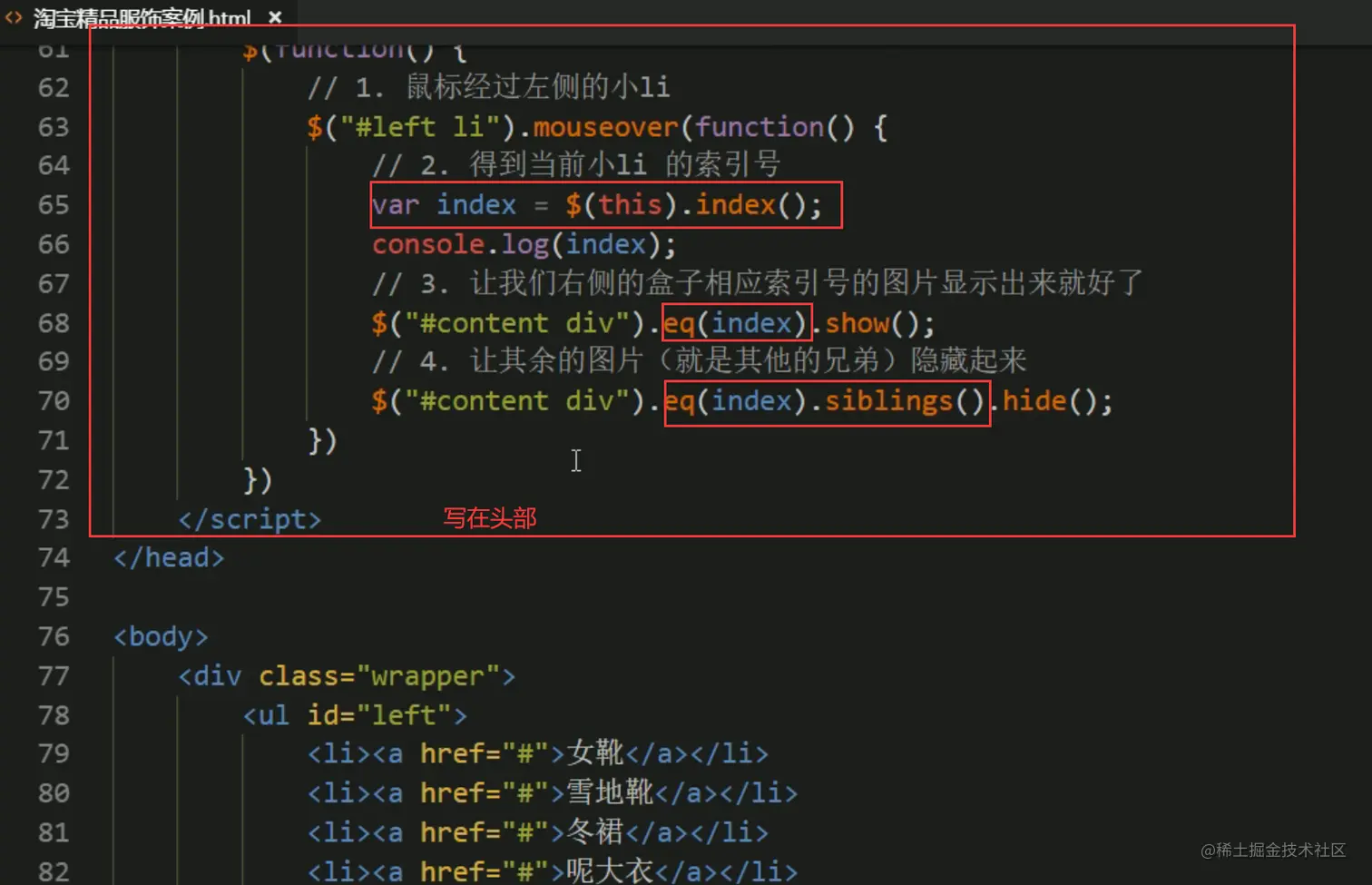This screenshot has height=885, width=1372.
Task: Click the '女靴' link text on line 79
Action: point(595,753)
